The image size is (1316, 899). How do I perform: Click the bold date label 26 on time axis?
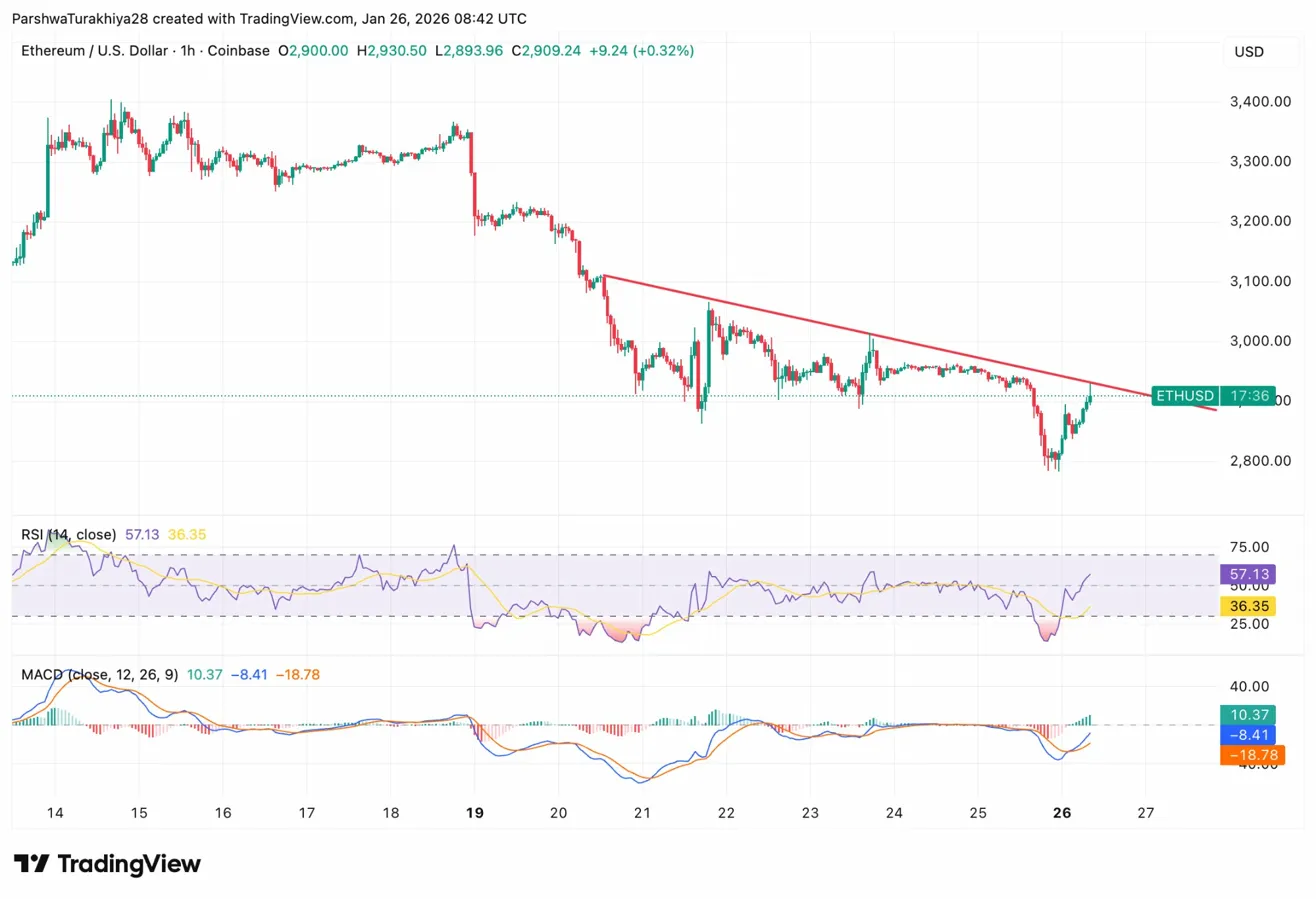(x=1062, y=812)
